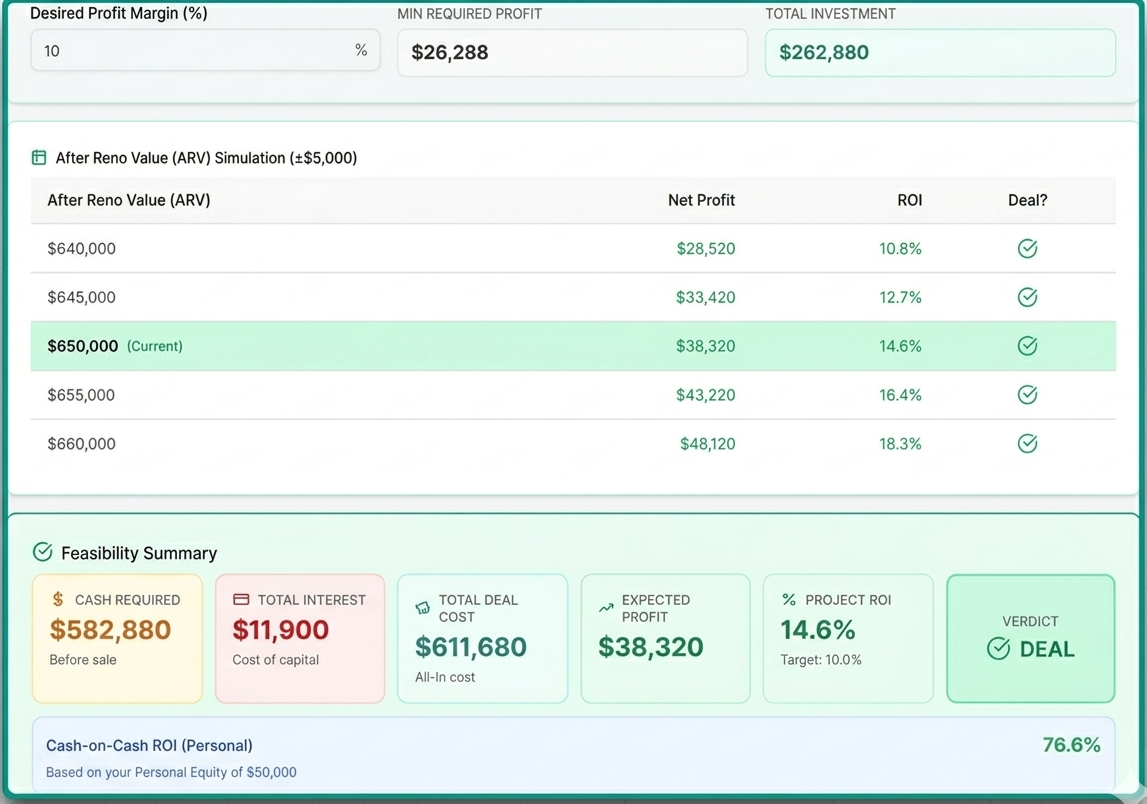The image size is (1147, 804).
Task: Click the check verdict icon inside the DEAL card
Action: click(x=997, y=648)
